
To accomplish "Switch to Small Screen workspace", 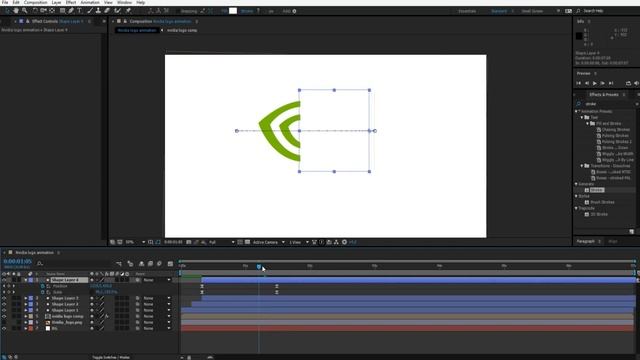I will click(532, 11).
